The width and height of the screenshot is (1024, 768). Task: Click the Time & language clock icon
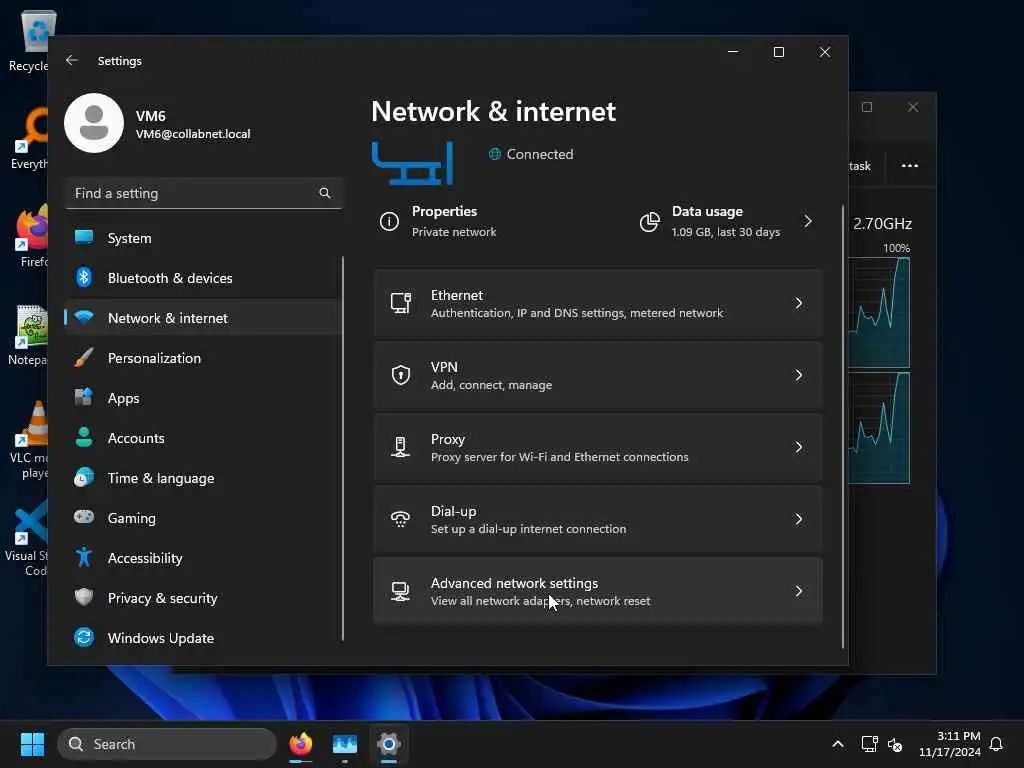(x=84, y=477)
